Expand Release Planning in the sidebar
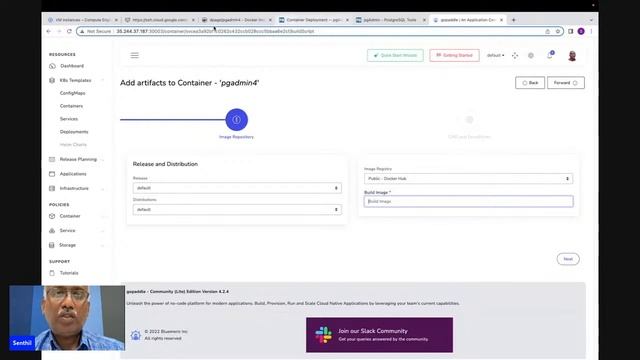Screen dimensions: 640x360 [x=78, y=159]
